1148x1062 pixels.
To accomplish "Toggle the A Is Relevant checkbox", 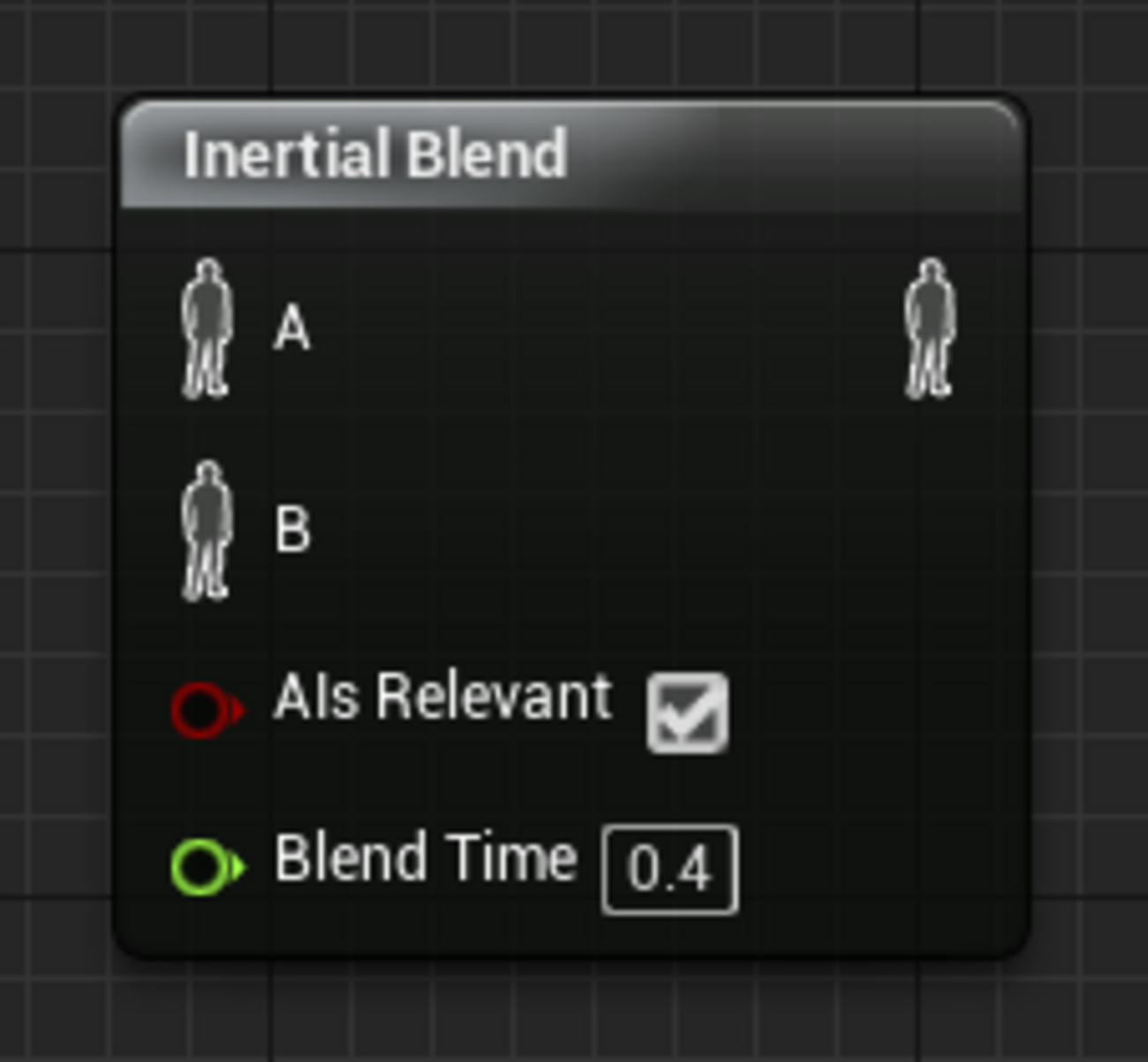I will [687, 712].
